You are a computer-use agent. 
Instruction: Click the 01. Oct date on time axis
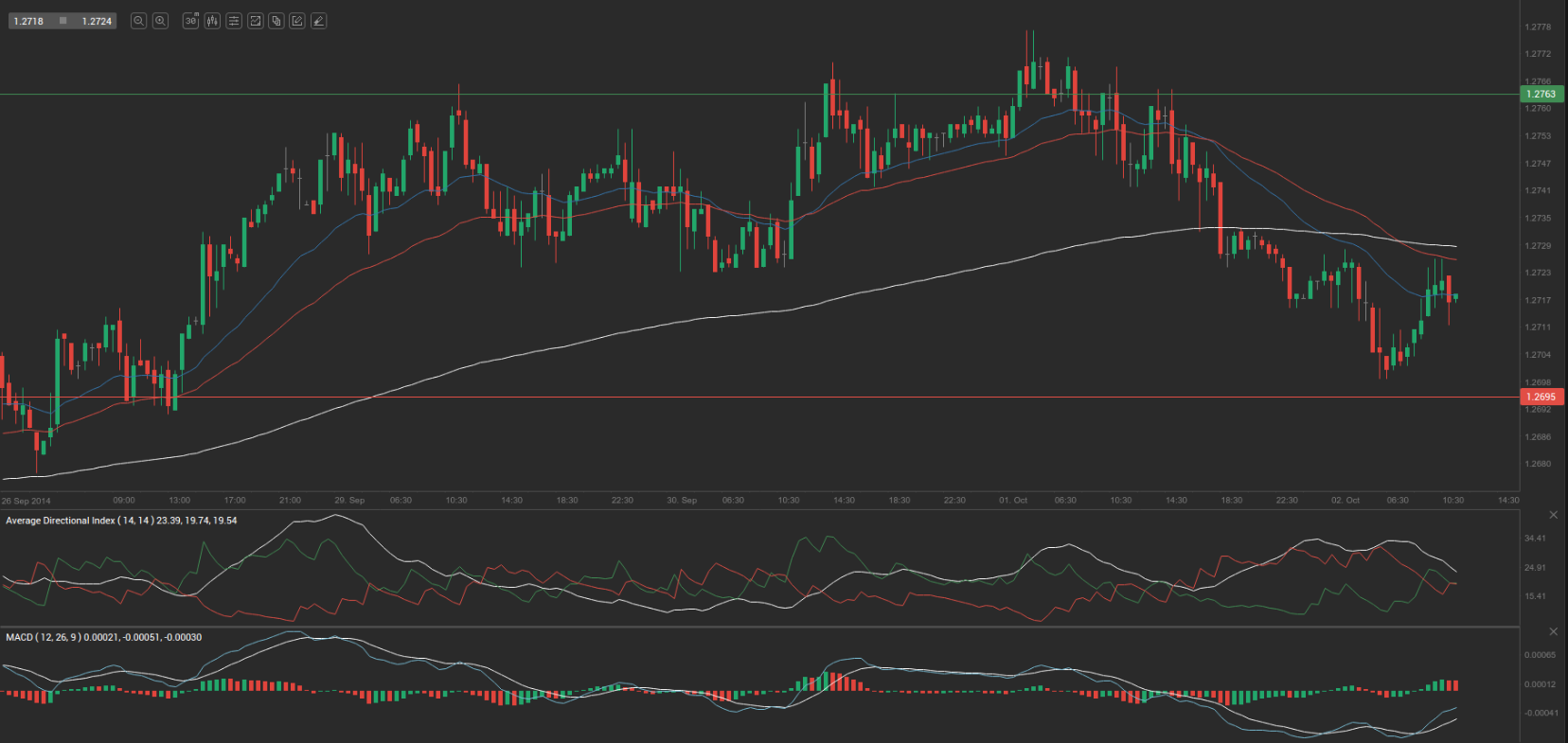[1012, 500]
